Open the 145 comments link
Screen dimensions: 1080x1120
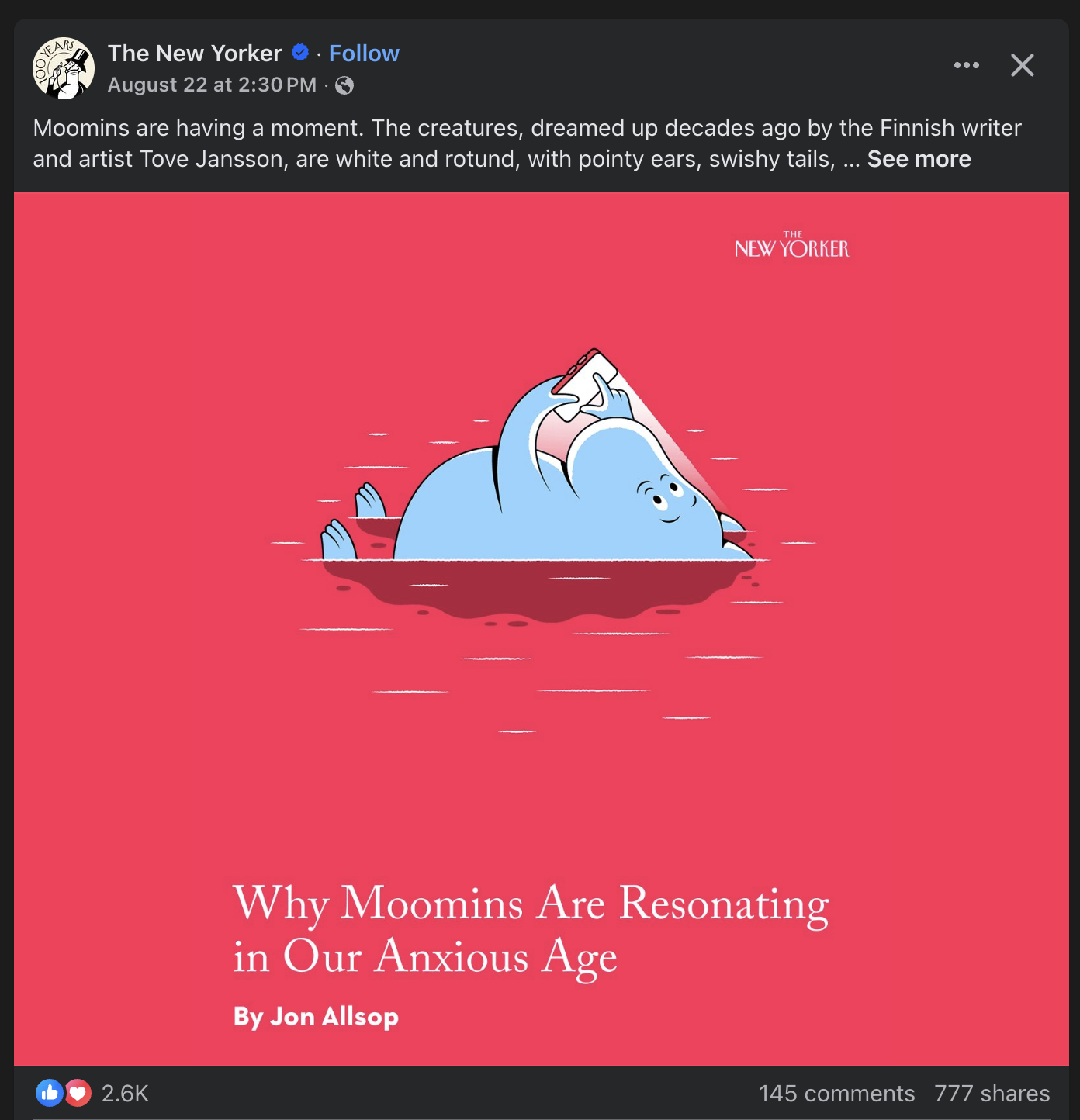[836, 1094]
